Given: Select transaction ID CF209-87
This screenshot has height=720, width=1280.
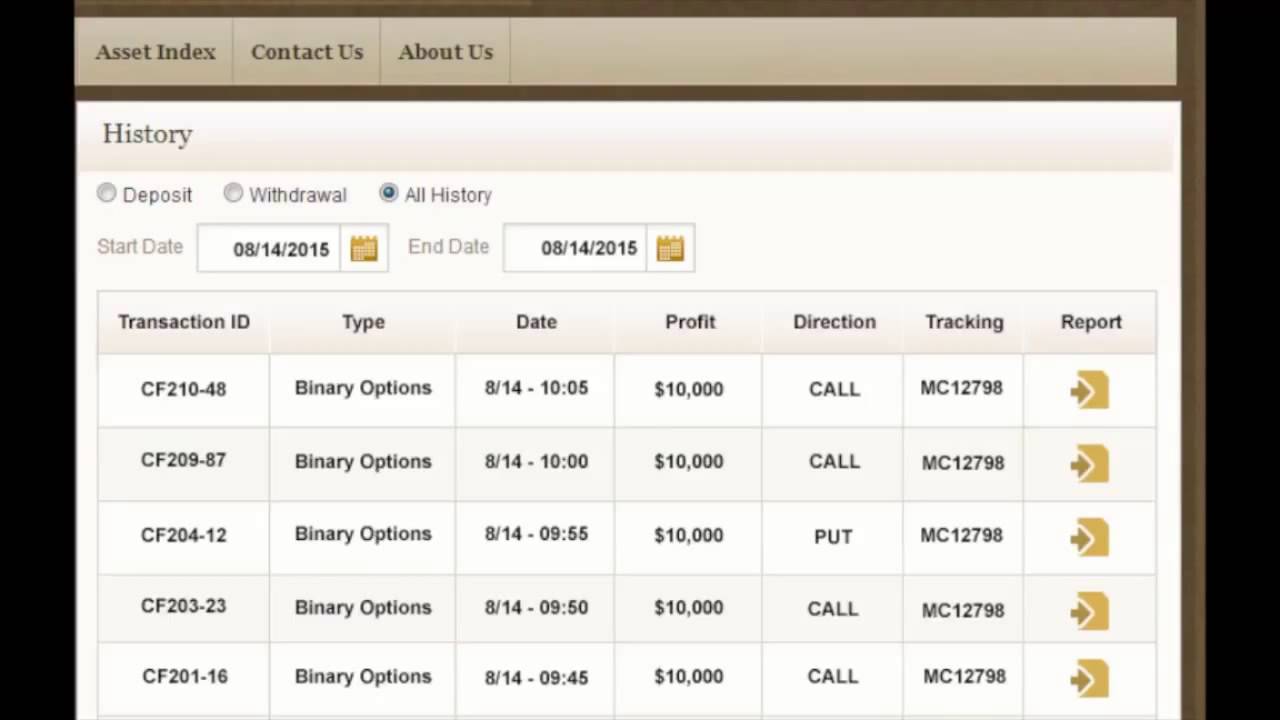Looking at the screenshot, I should 183,460.
